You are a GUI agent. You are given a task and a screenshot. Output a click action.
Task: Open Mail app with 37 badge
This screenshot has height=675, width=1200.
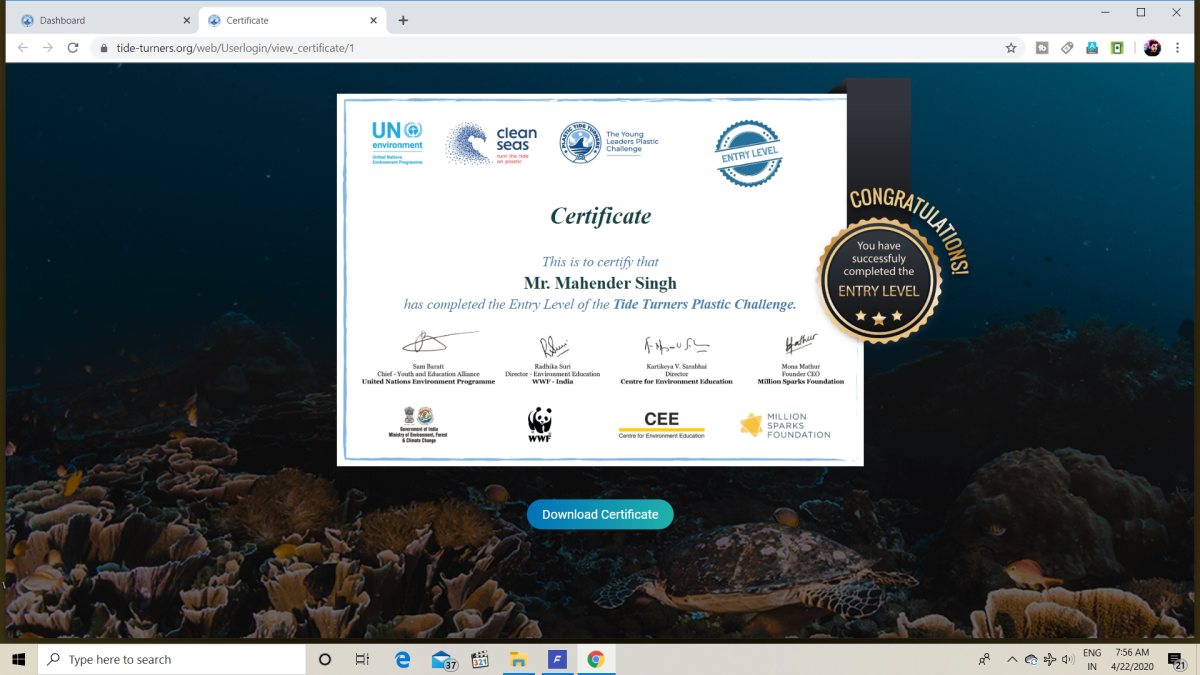click(443, 659)
